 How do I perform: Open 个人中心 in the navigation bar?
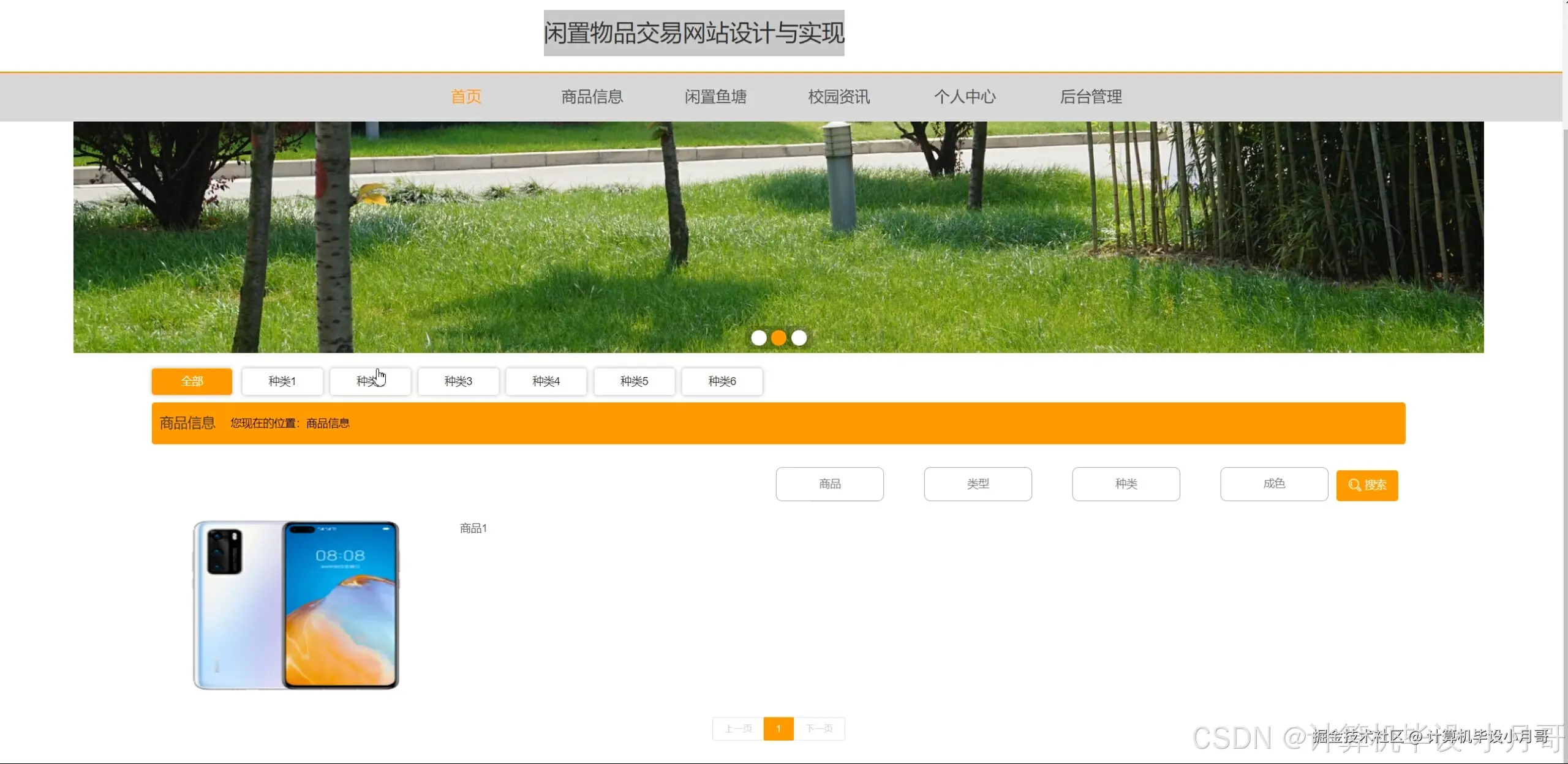[x=965, y=97]
